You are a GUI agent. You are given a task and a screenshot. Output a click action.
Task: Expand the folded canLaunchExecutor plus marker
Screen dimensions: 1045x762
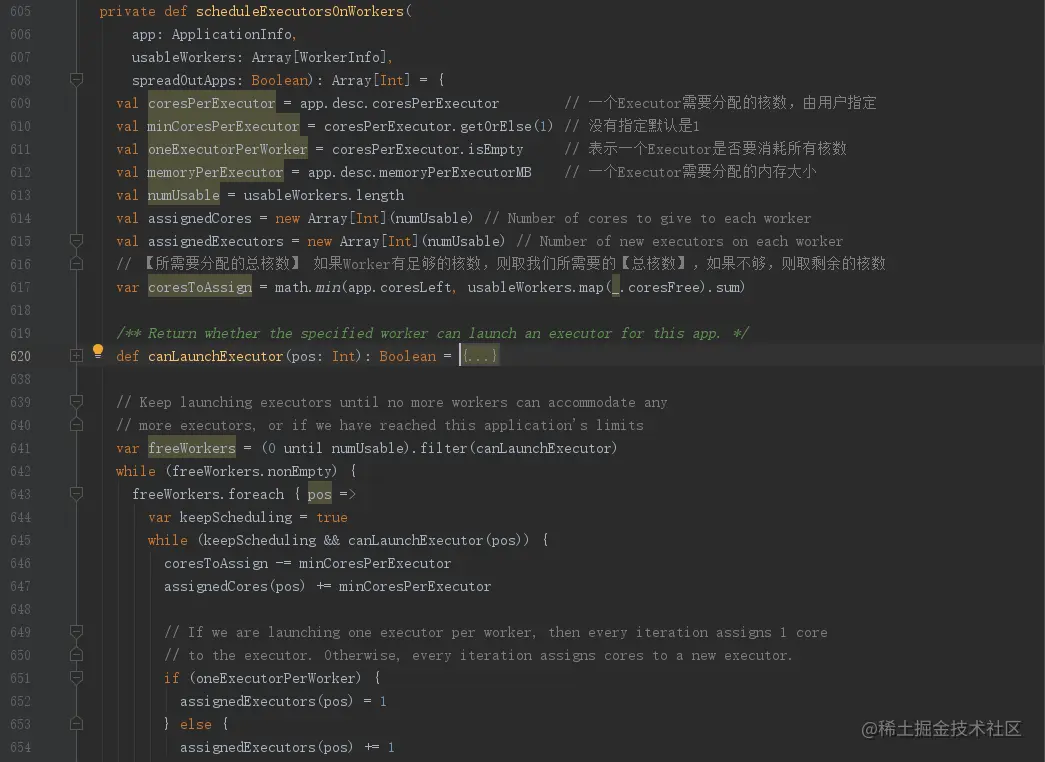pos(77,356)
